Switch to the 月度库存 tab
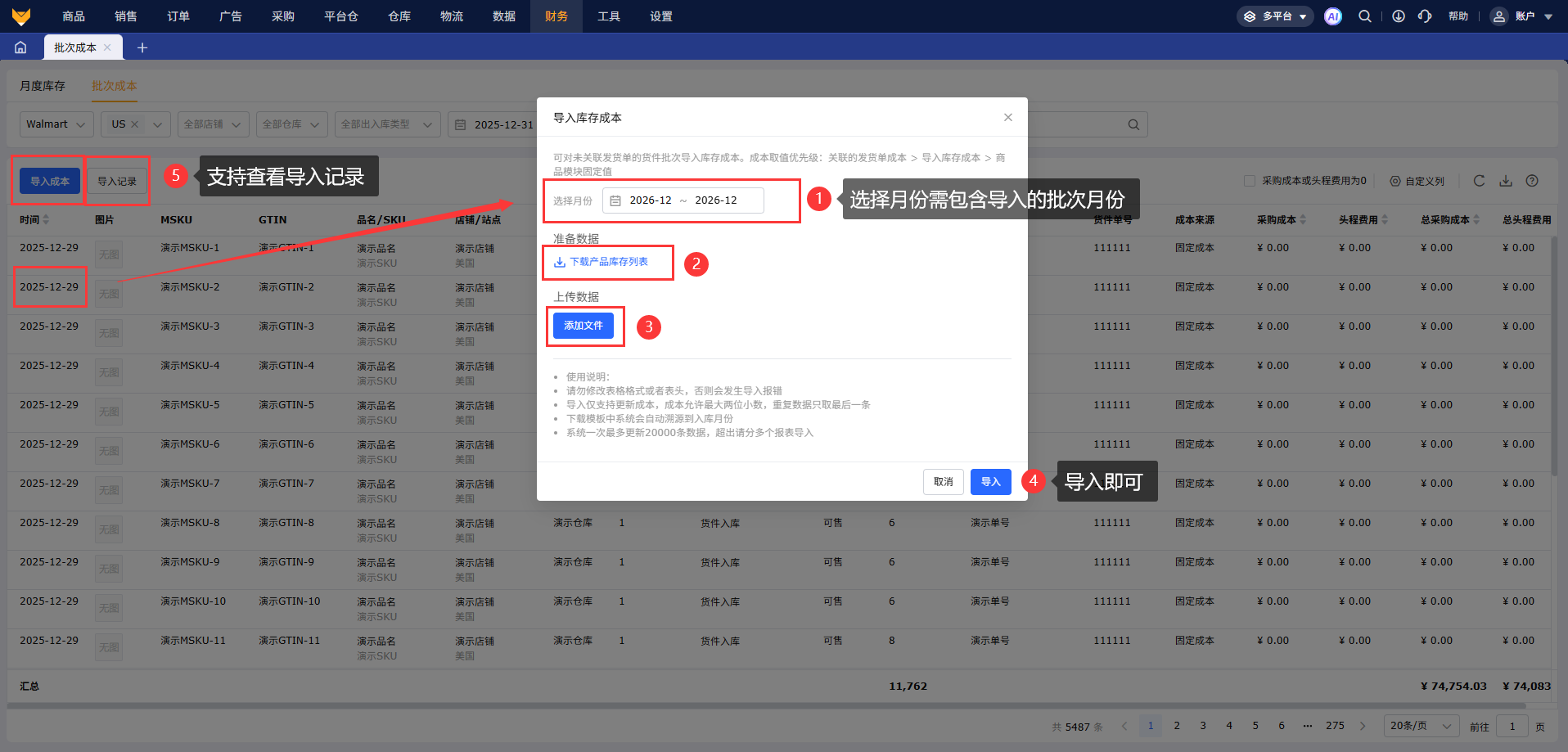Viewport: 1568px width, 752px height. (43, 86)
